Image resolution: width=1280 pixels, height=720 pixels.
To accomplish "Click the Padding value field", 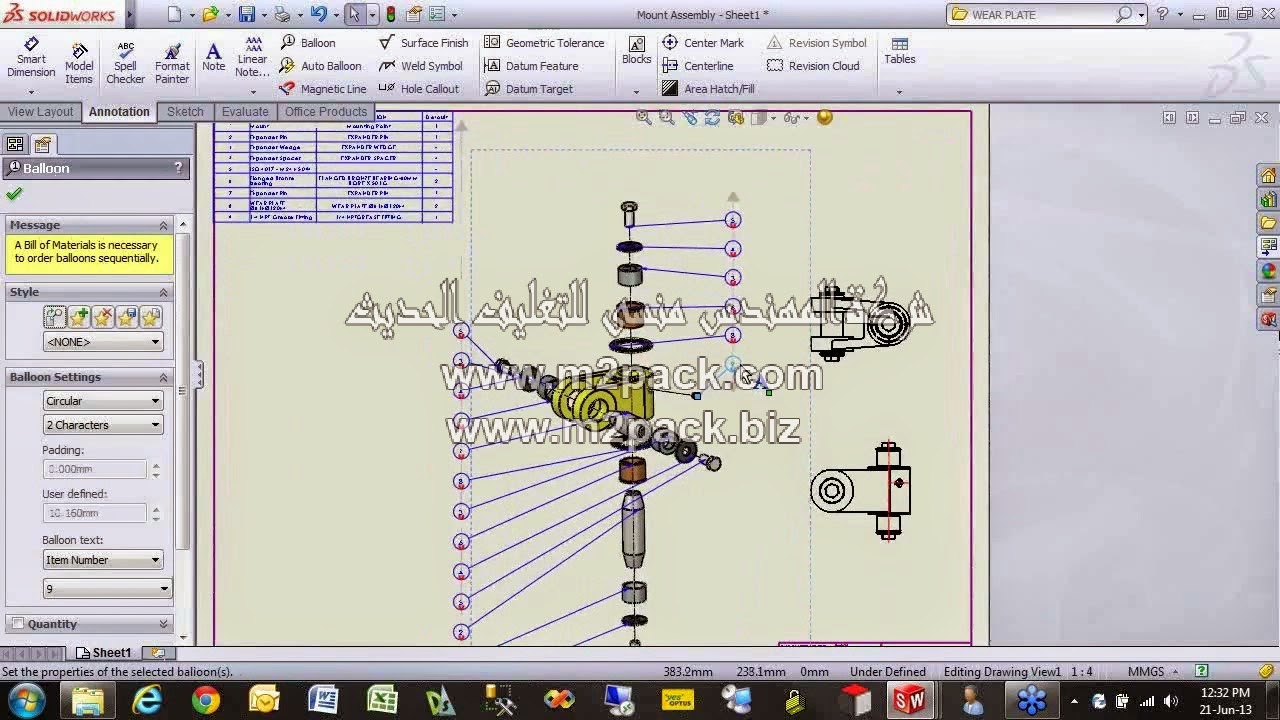I will (95, 469).
